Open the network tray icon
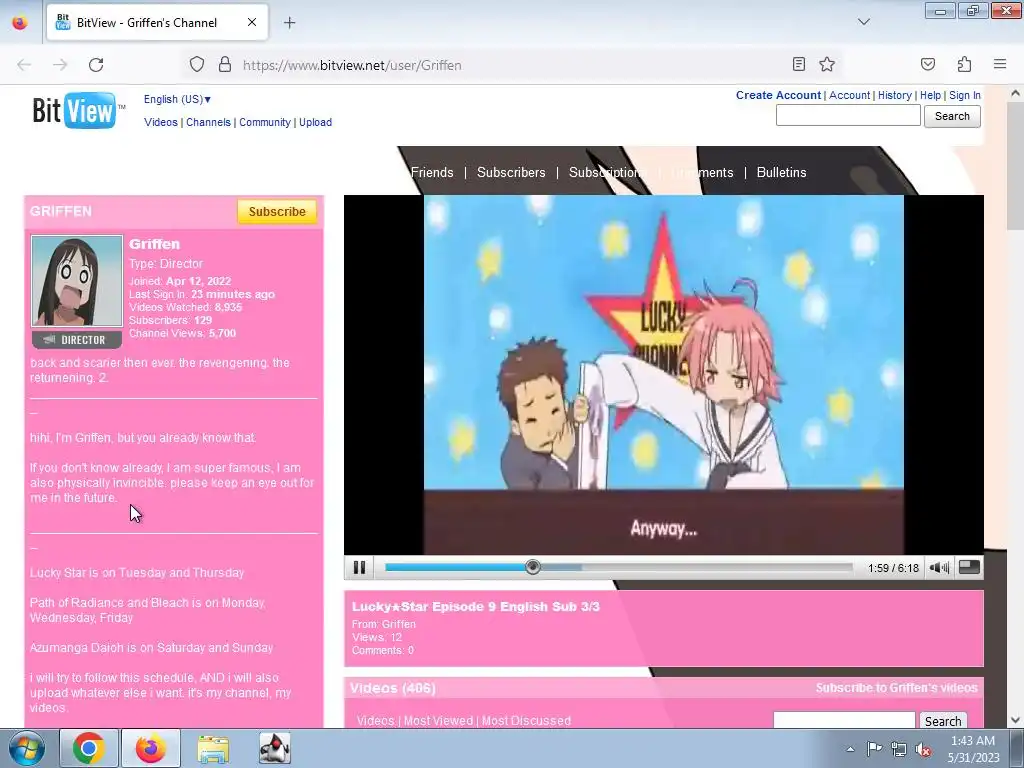 [x=899, y=749]
